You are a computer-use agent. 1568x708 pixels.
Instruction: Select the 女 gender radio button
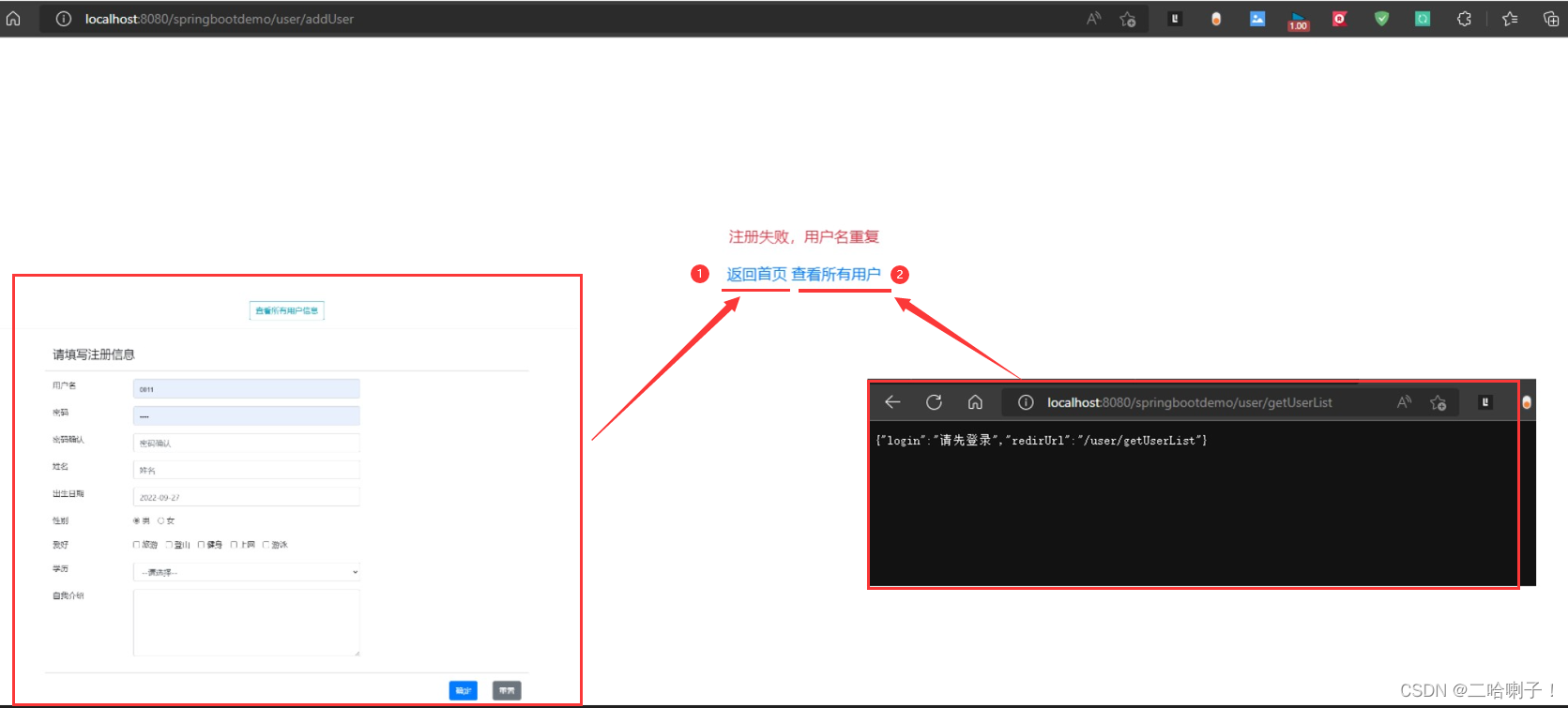point(160,520)
